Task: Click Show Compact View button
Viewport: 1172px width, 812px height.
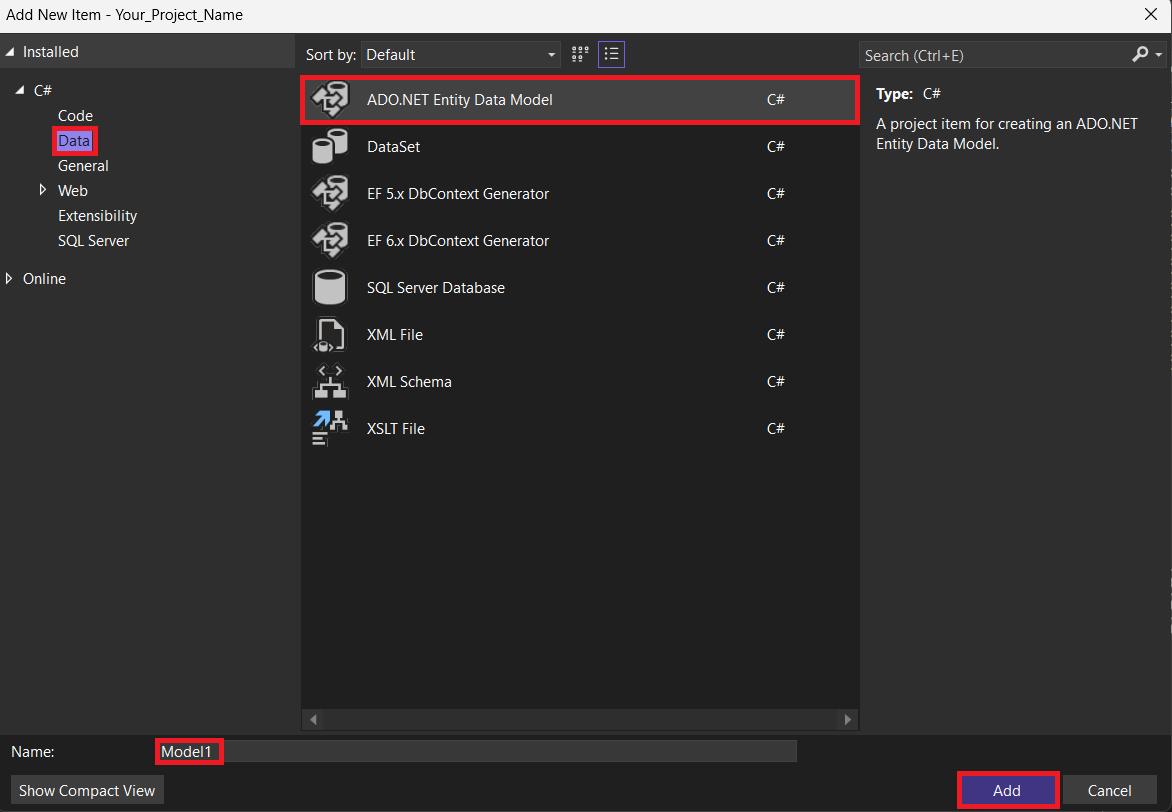Action: click(x=87, y=790)
